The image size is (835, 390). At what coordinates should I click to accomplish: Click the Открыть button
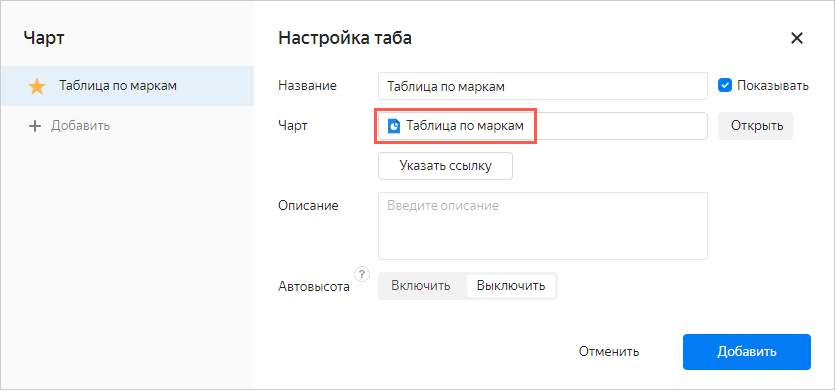[755, 126]
